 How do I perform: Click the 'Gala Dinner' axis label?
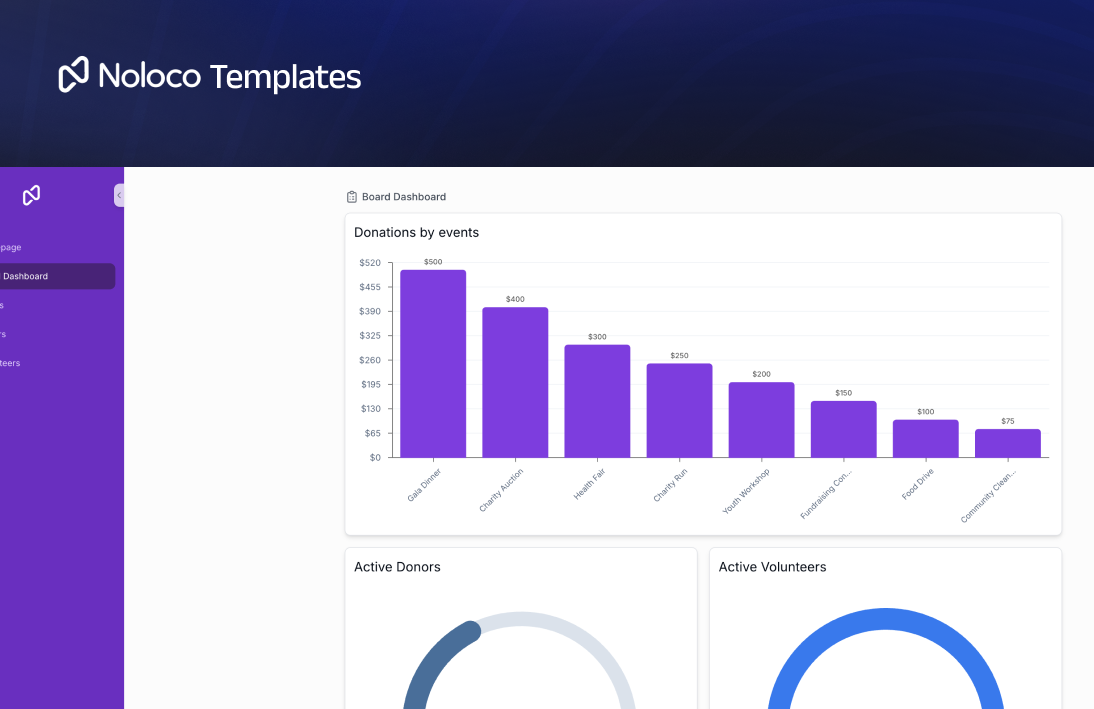click(x=424, y=485)
